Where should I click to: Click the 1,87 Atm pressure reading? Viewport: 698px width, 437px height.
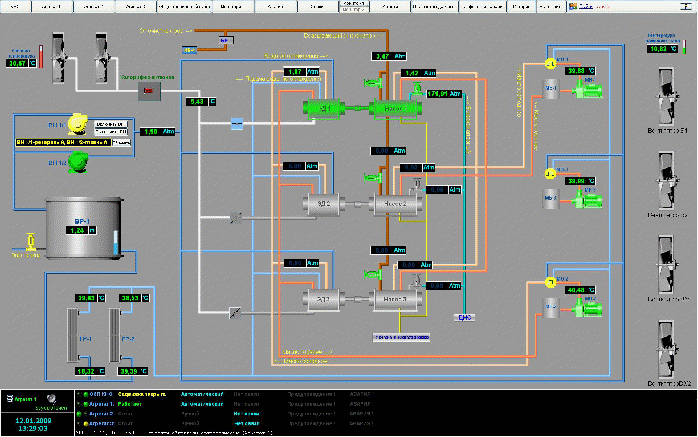tap(301, 72)
